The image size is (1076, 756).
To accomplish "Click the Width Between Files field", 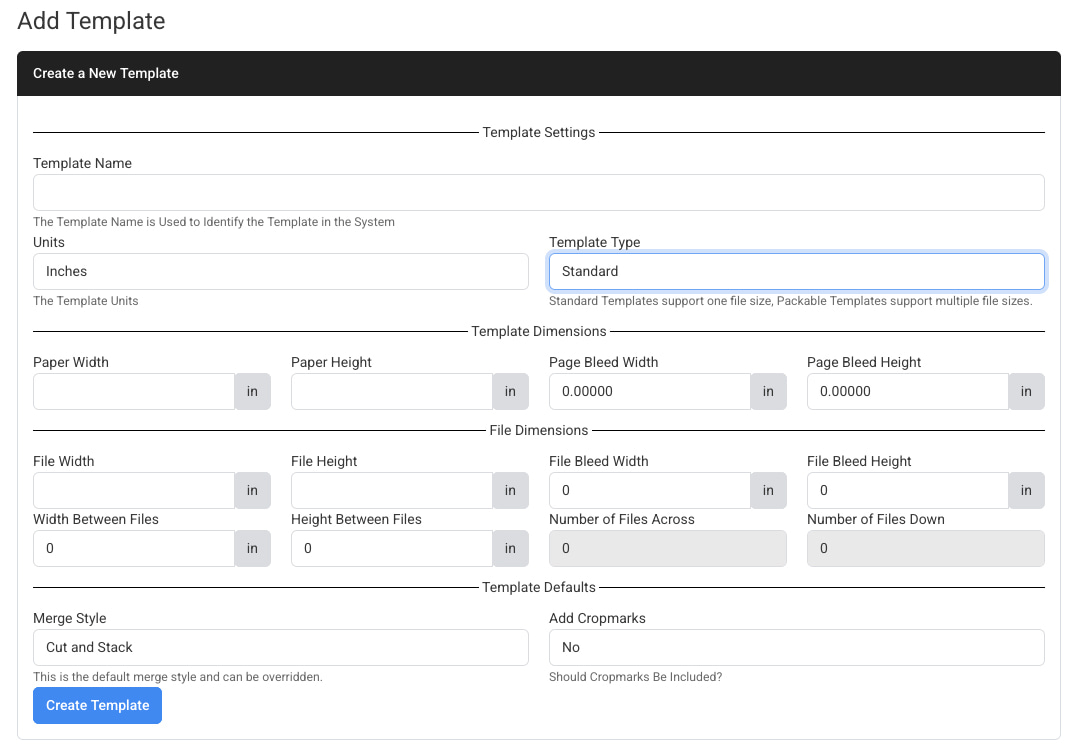I will coord(133,548).
